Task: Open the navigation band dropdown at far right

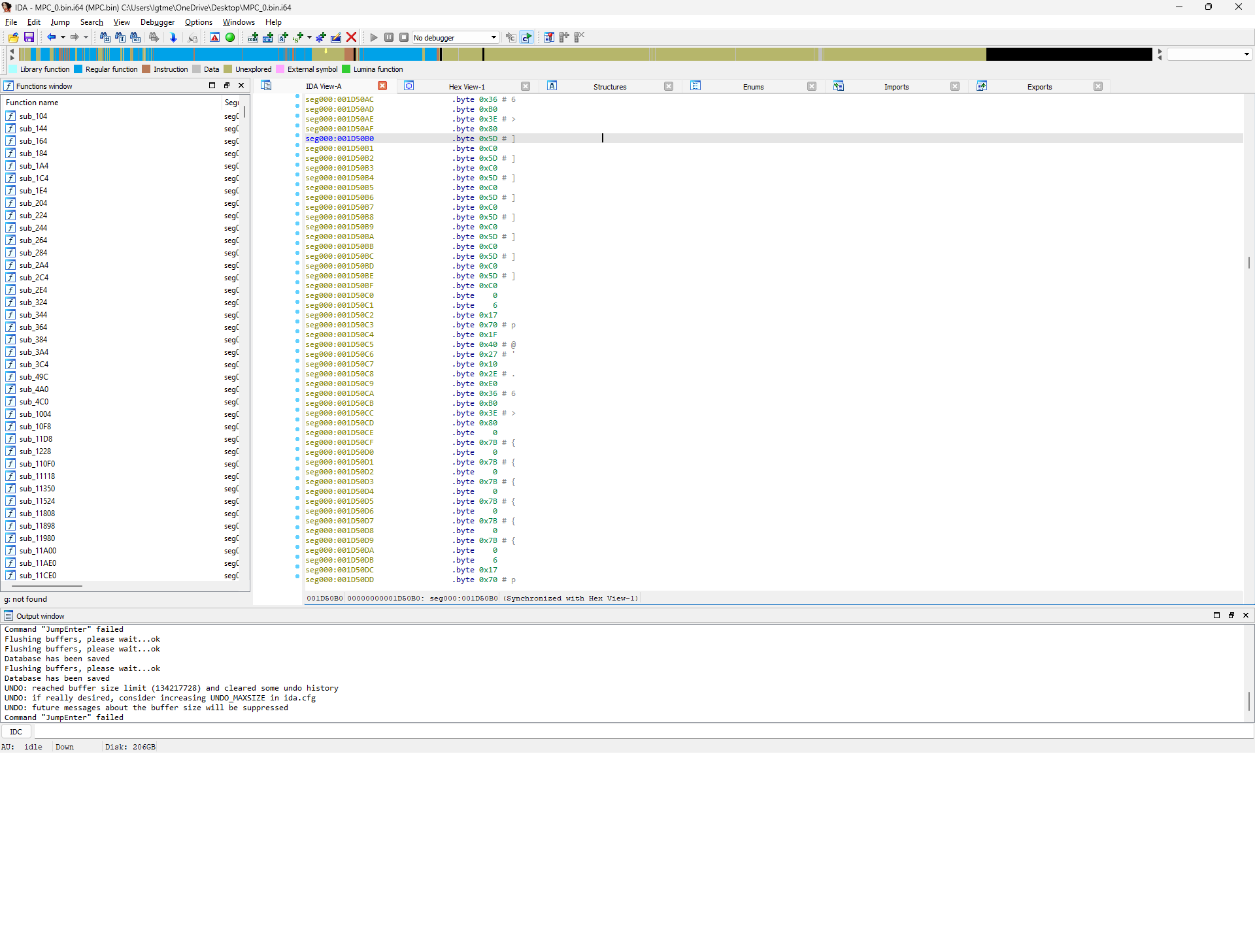Action: (1209, 54)
